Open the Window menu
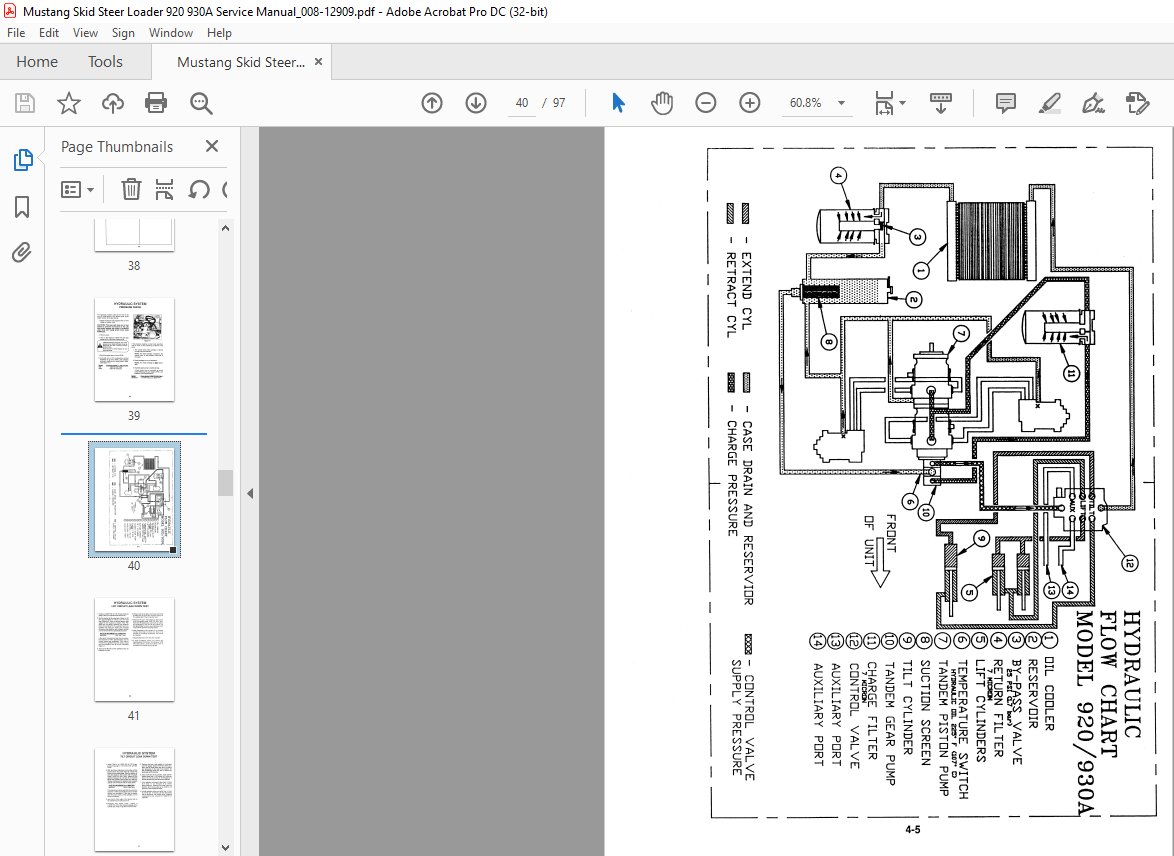The height and width of the screenshot is (856, 1174). click(x=171, y=33)
